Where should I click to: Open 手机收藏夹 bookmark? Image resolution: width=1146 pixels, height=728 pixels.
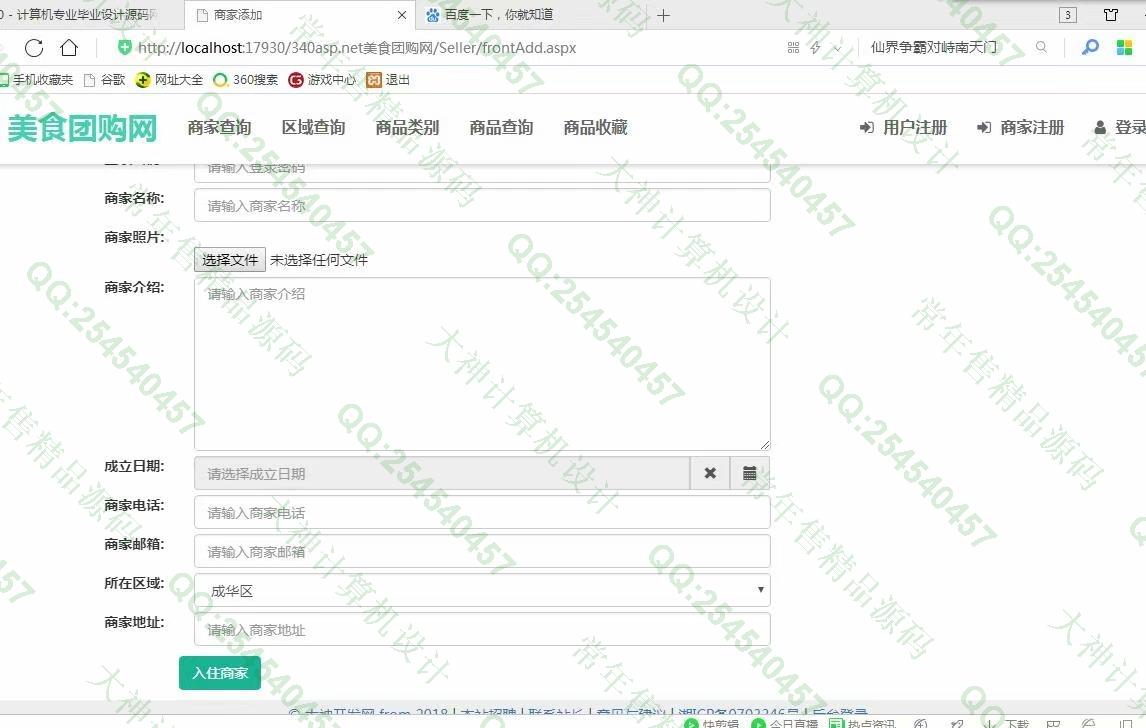tap(37, 80)
